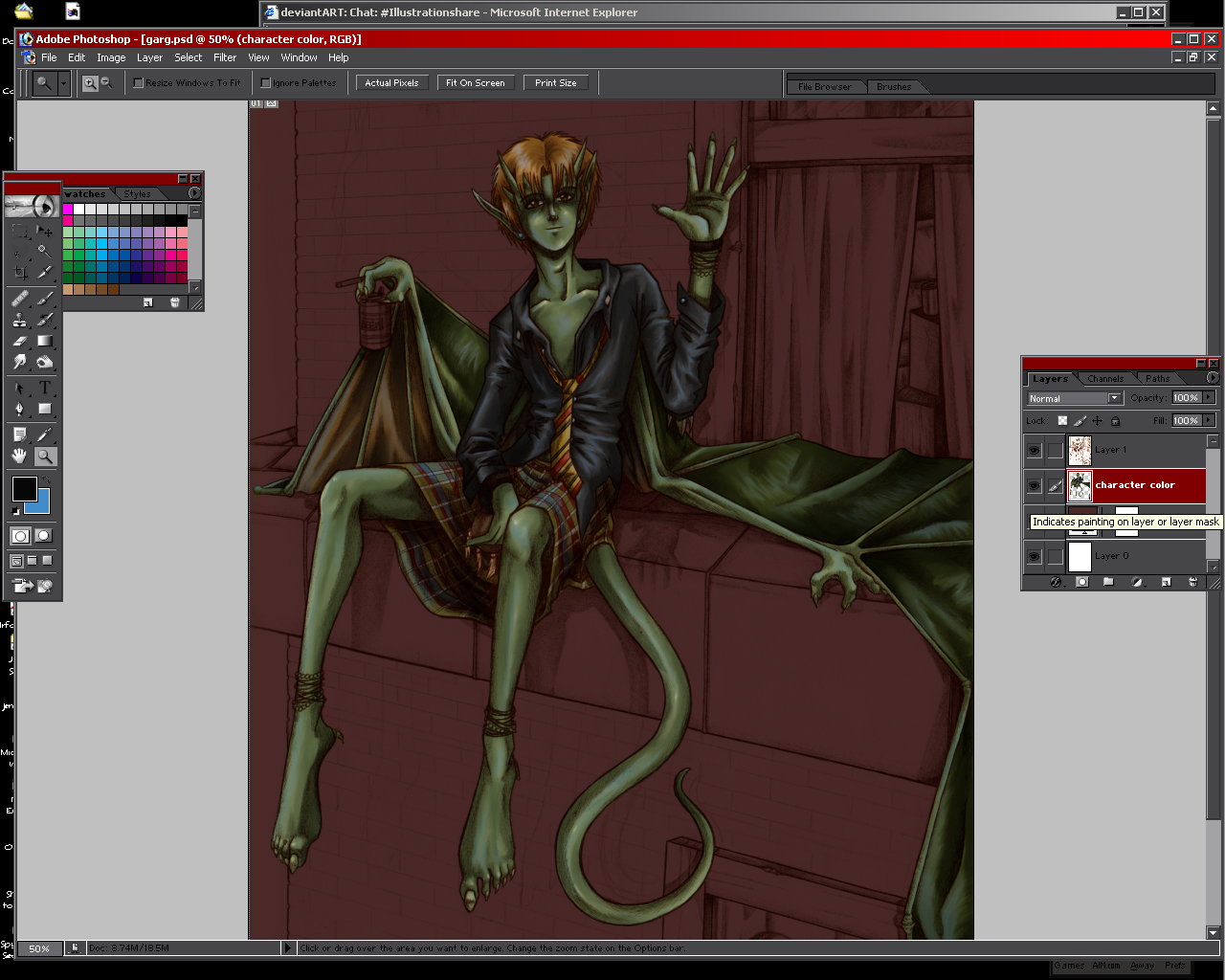Open the Layers panel flyout menu
Screen dimensions: 1225x980
click(1213, 378)
